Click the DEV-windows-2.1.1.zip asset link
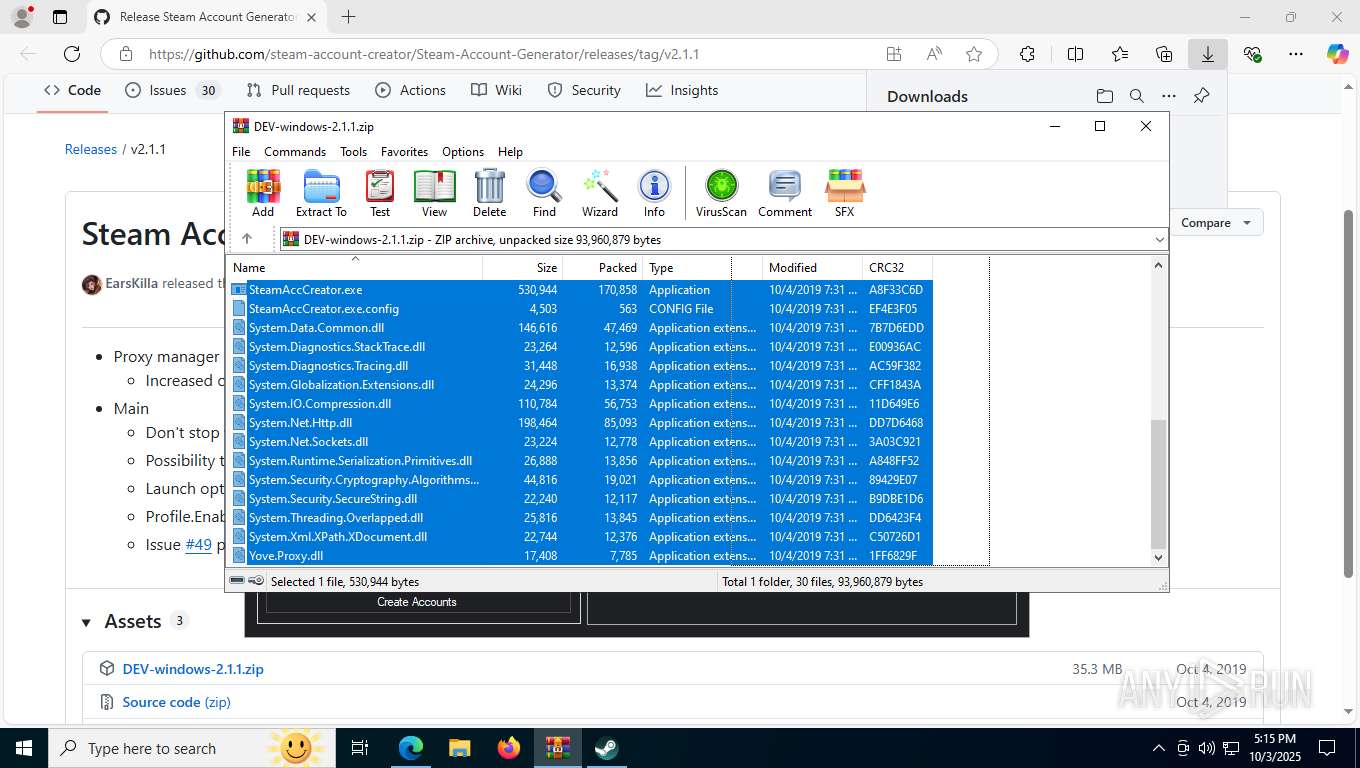The width and height of the screenshot is (1360, 768). tap(193, 669)
